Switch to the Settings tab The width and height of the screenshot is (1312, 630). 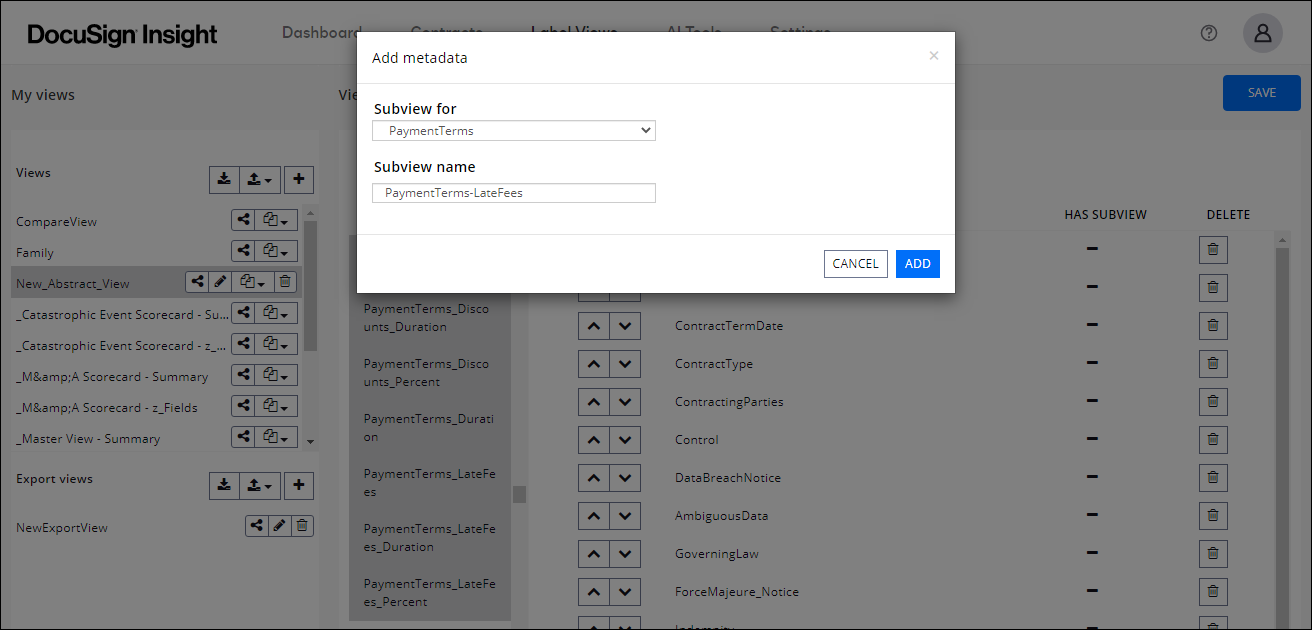point(799,32)
